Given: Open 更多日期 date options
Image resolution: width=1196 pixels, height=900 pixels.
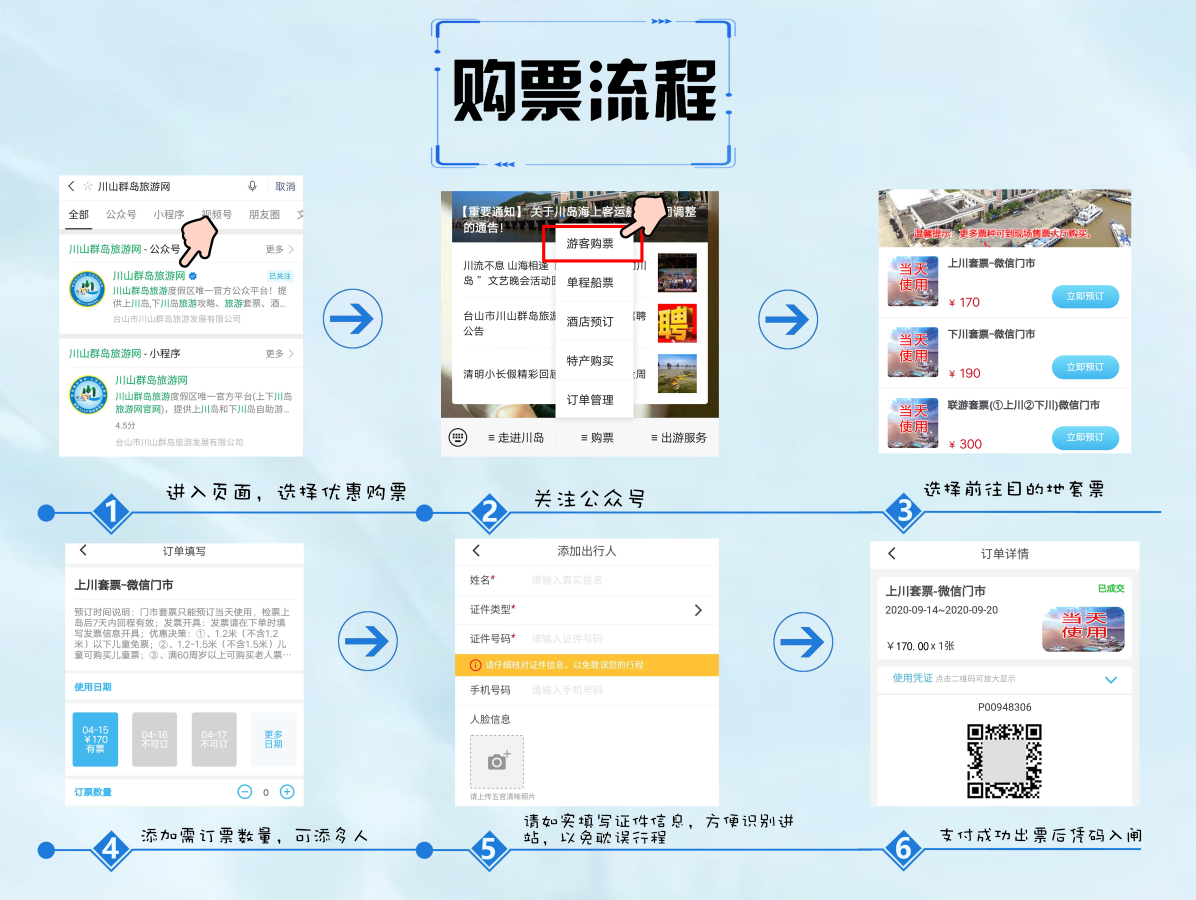Looking at the screenshot, I should [273, 740].
